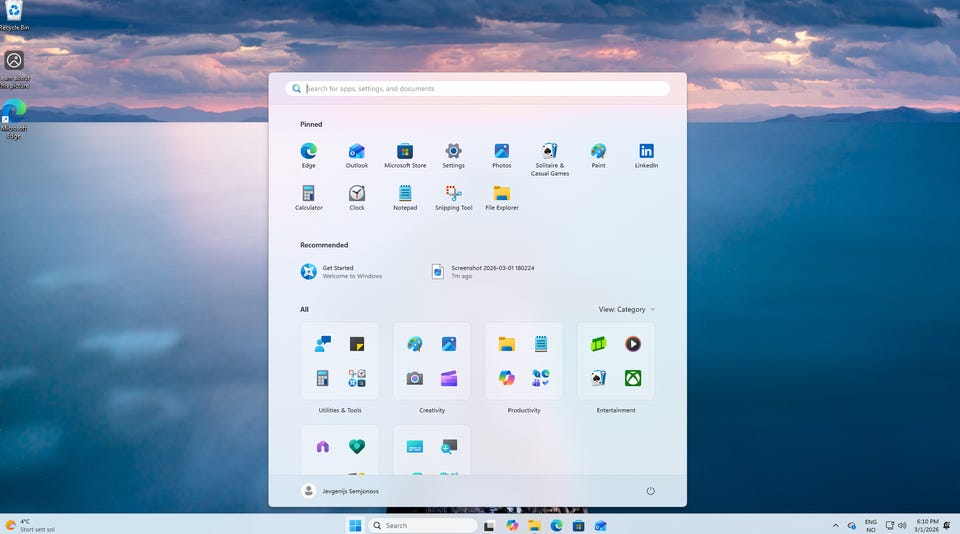Screen dimensions: 960x534
Task: Open recommended Screenshot 2026-03-01 180224 file
Action: click(x=484, y=272)
